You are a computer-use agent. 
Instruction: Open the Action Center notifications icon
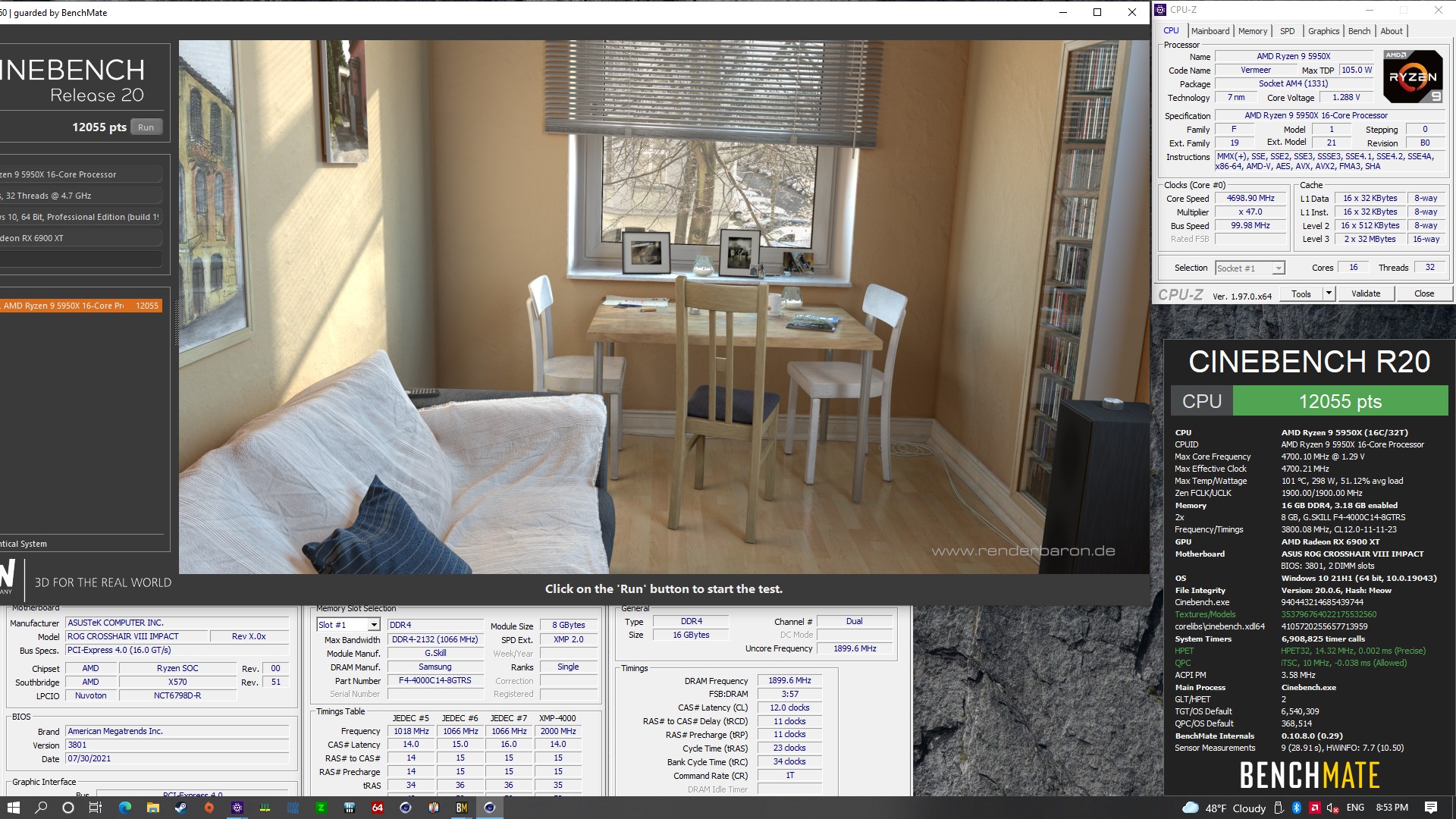(1431, 808)
